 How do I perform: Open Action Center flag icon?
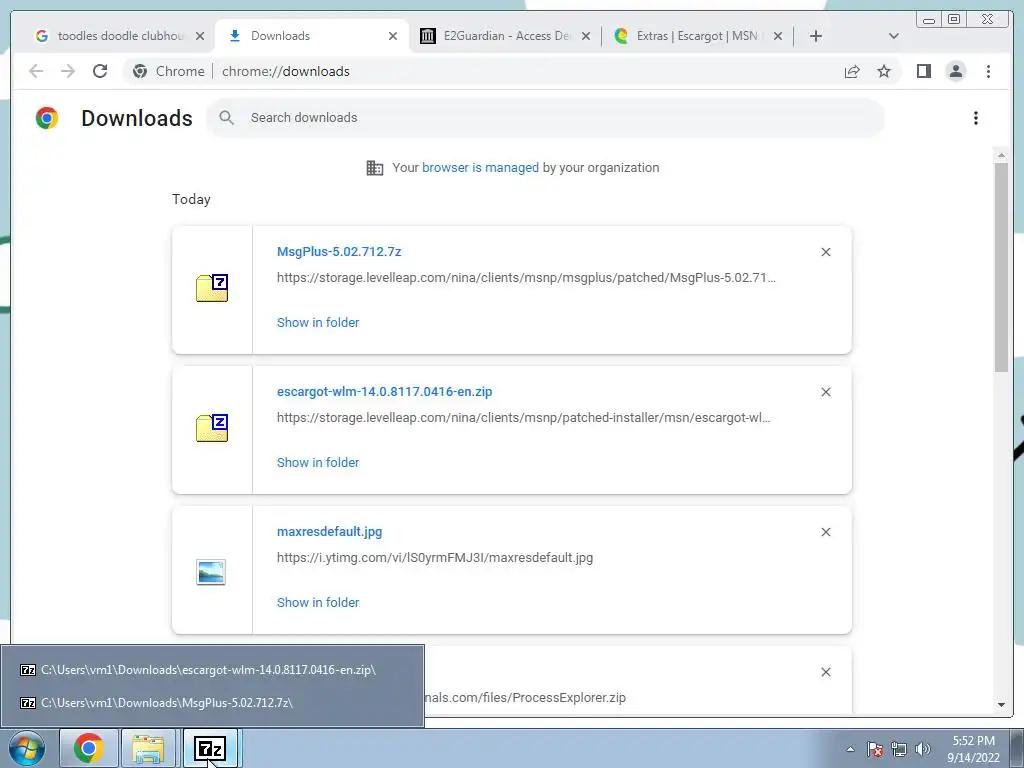(875, 749)
